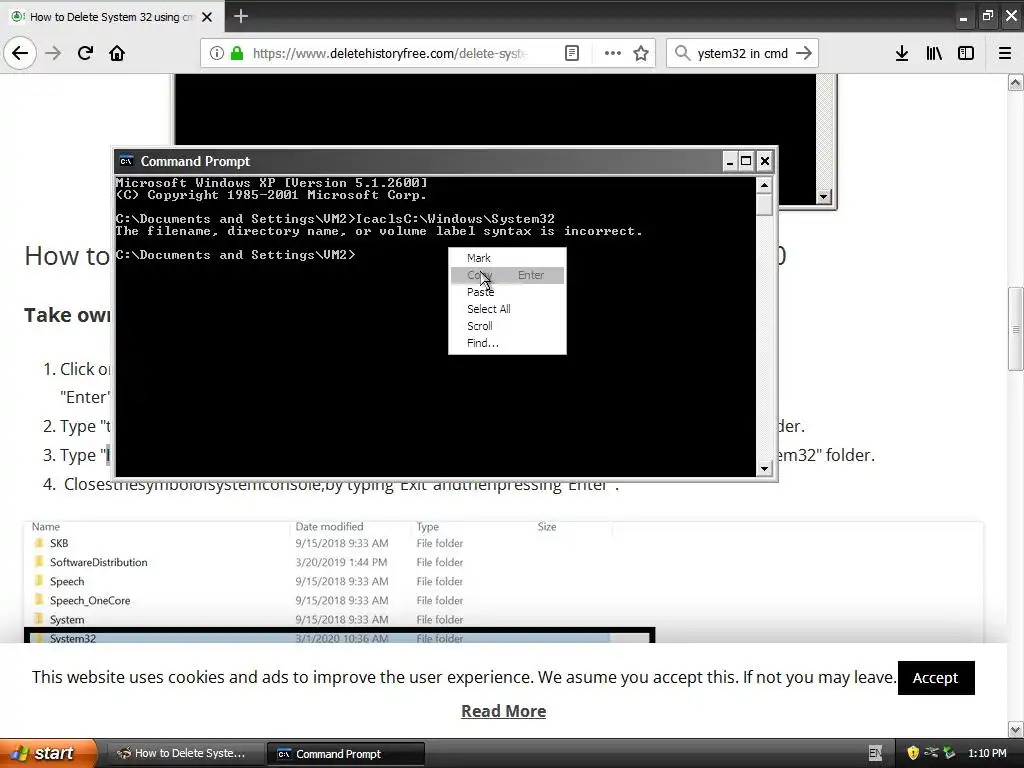Open the Firefox hamburger menu
The image size is (1024, 768).
[1005, 53]
